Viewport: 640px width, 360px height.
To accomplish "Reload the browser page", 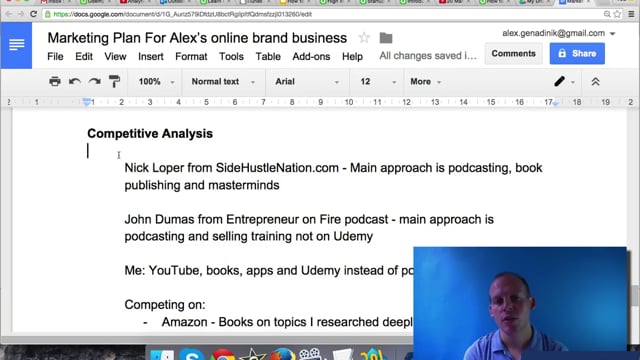I will click(x=33, y=14).
